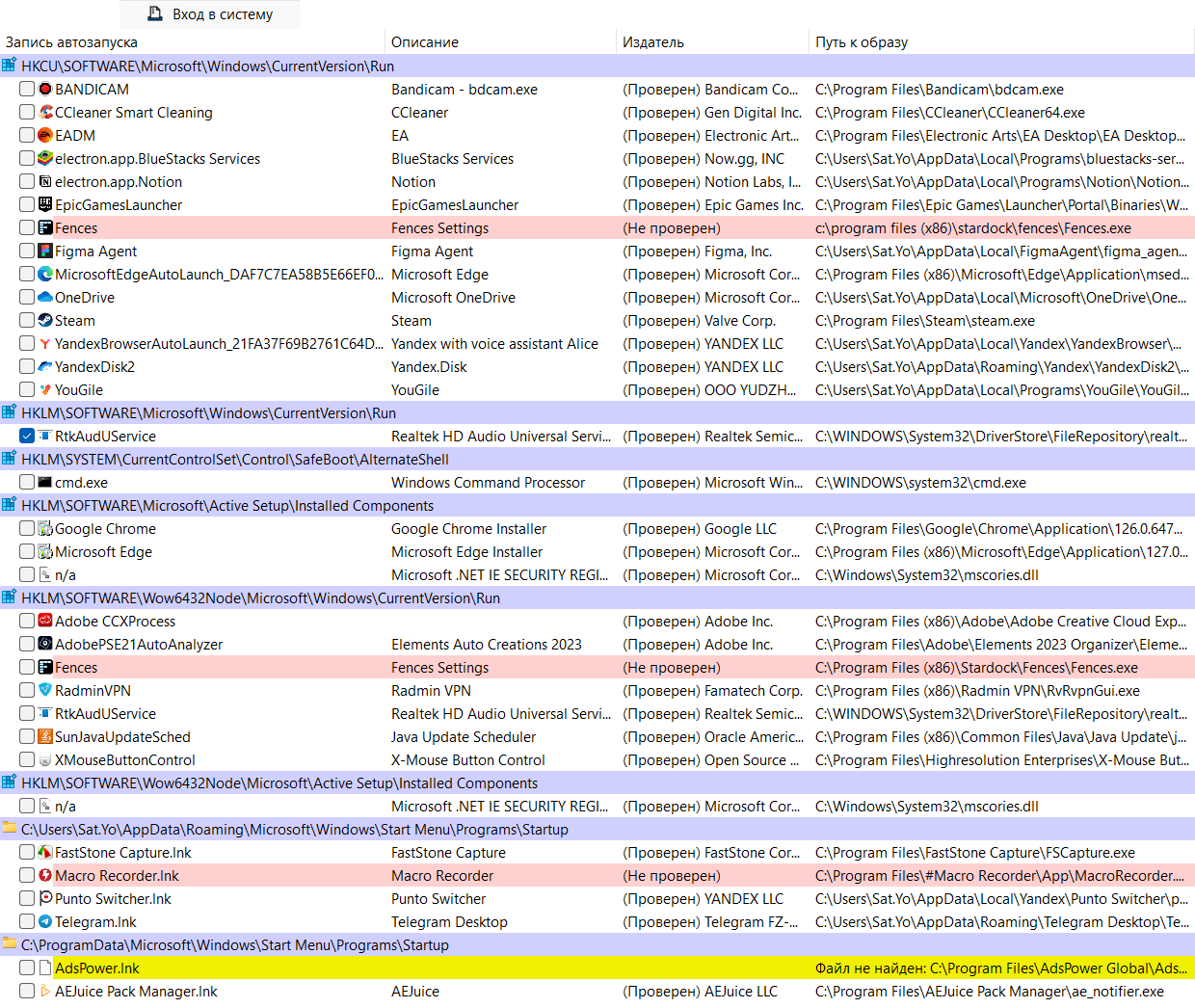Check the AdsPower.lnk checkbox

point(27,968)
